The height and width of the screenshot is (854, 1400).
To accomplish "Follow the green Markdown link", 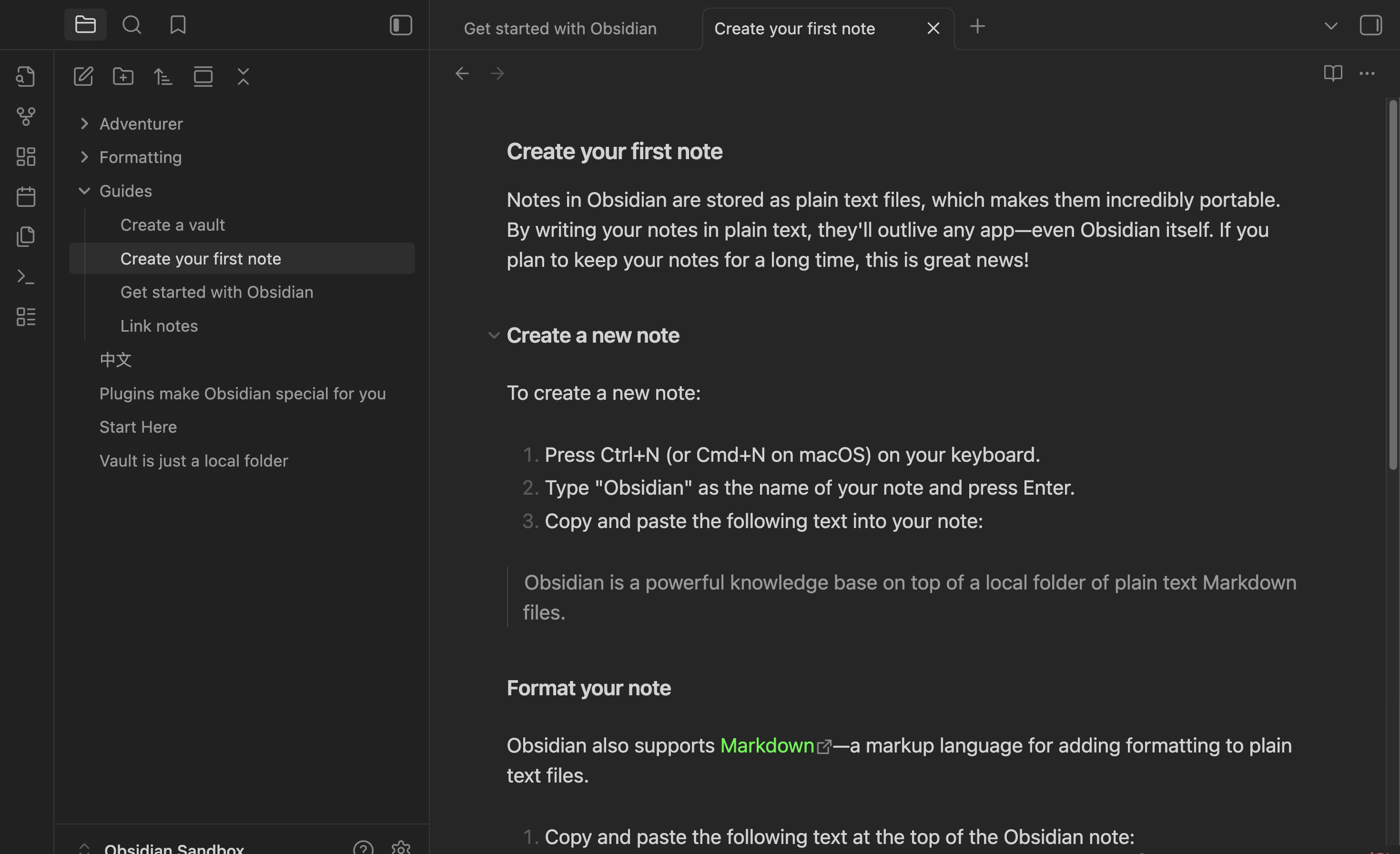I will 767,745.
